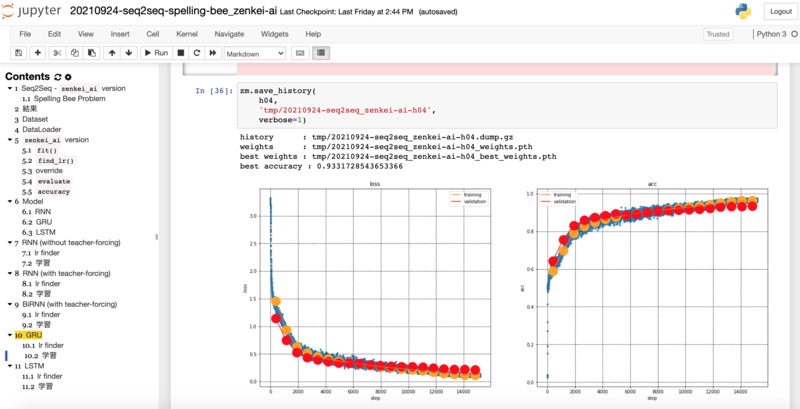This screenshot has height=409, width=800.
Task: Cut selected cells with scissors icon
Action: click(x=58, y=52)
